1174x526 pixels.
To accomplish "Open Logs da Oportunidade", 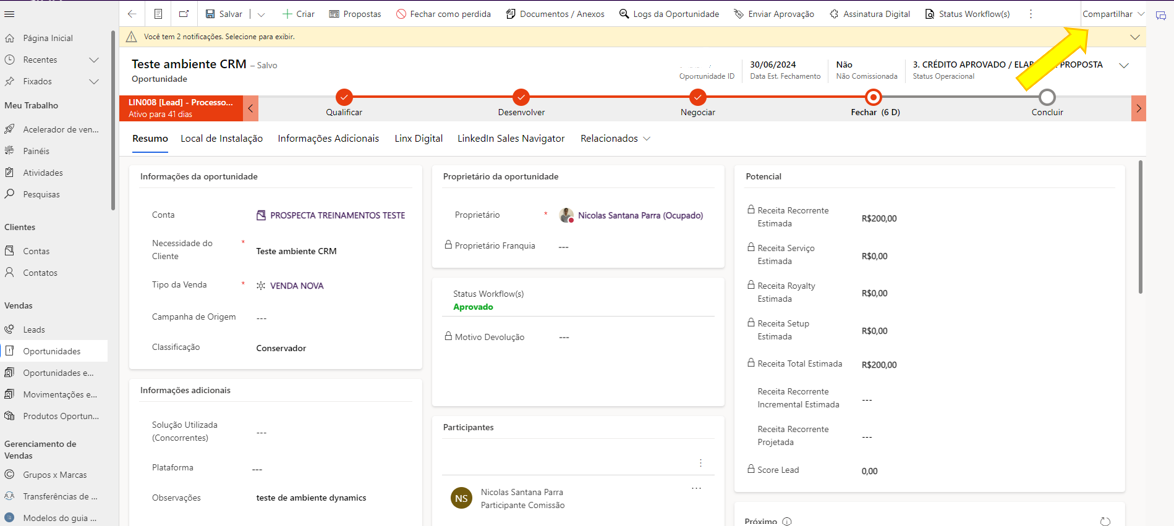I will coord(669,14).
